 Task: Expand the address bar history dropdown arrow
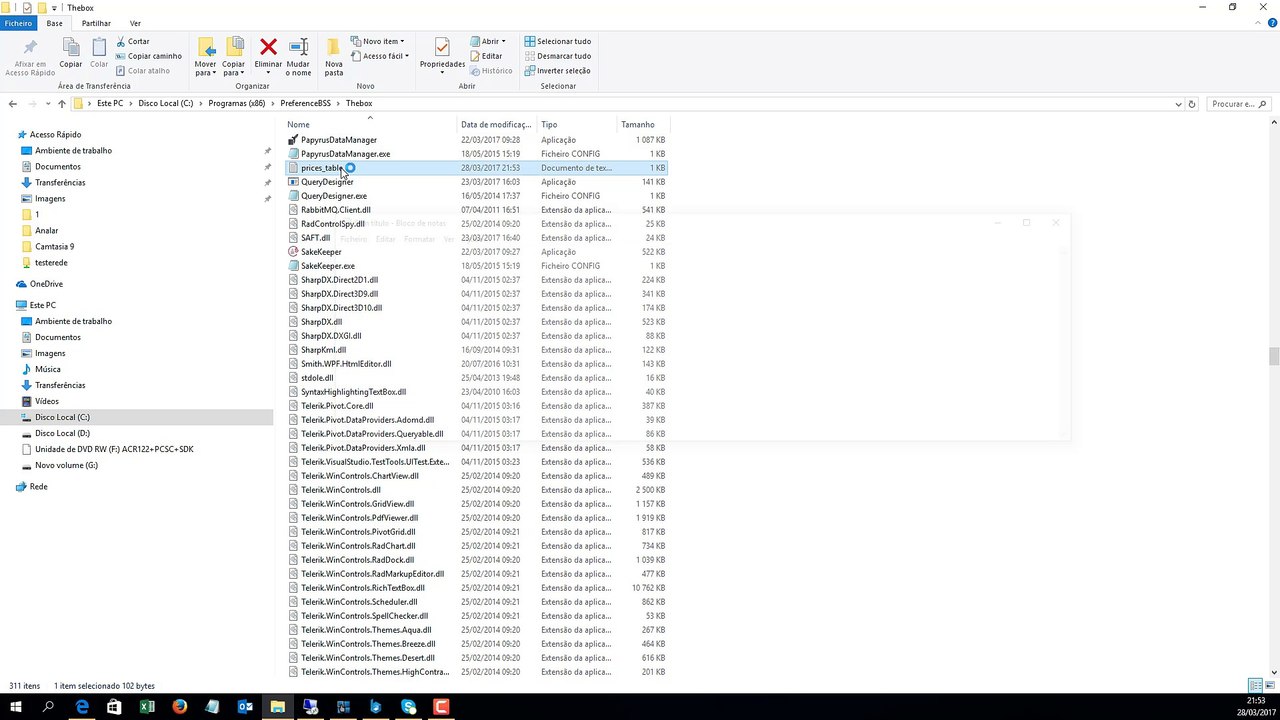click(x=1178, y=104)
